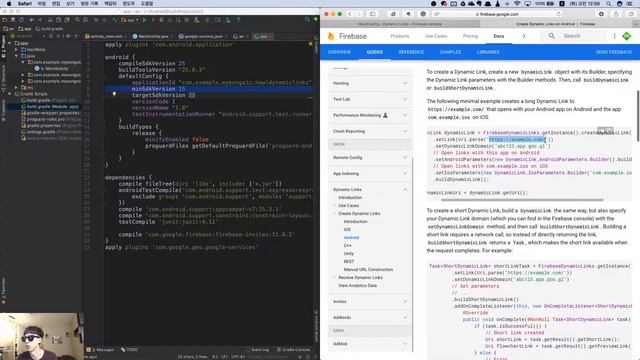640x360 pixels.
Task: Open View Analytics Data link
Action: point(358,286)
